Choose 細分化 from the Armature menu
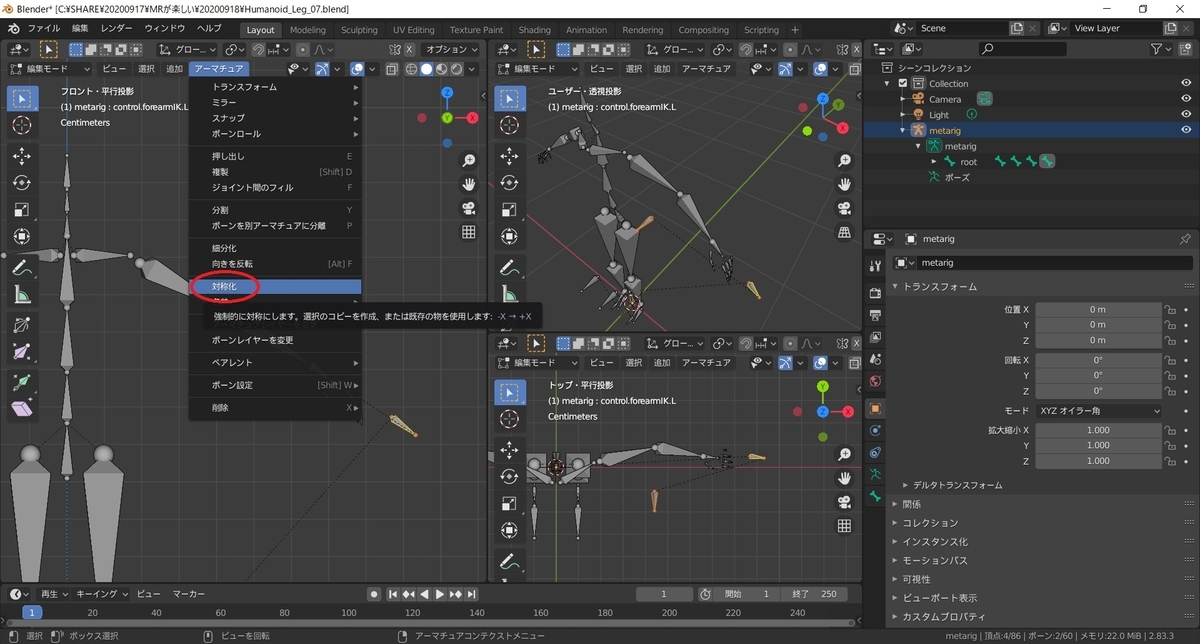 (x=275, y=248)
